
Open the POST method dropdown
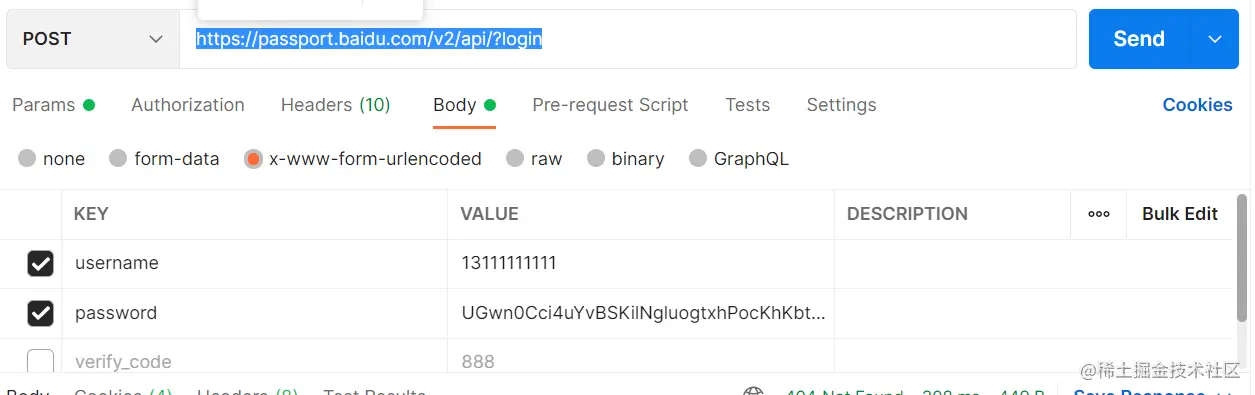coord(93,39)
